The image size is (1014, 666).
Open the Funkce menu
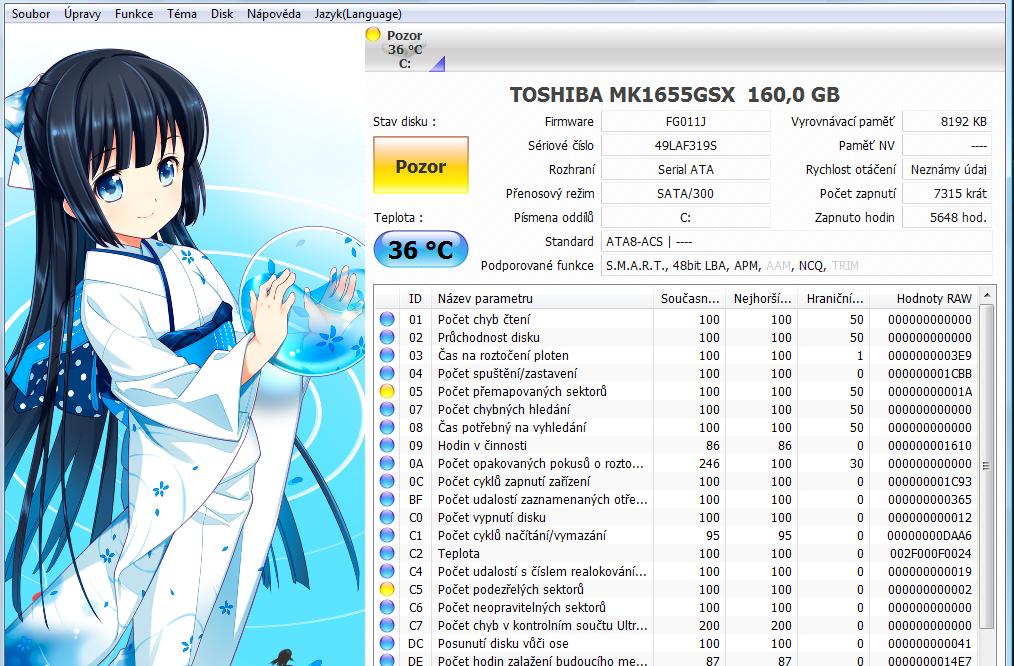[134, 14]
